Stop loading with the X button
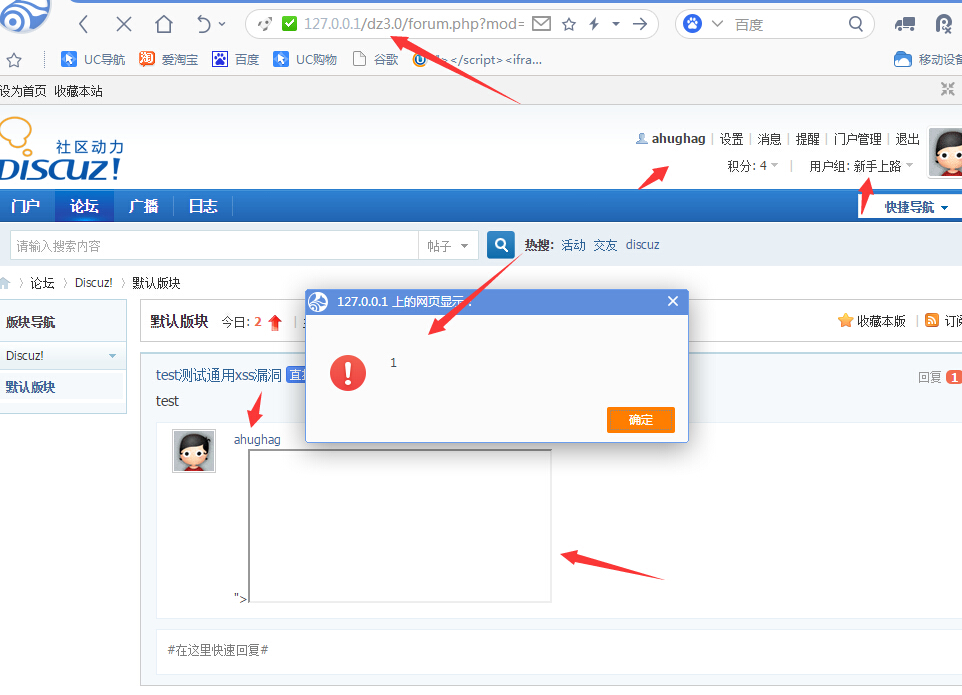962x695 pixels. pos(124,25)
